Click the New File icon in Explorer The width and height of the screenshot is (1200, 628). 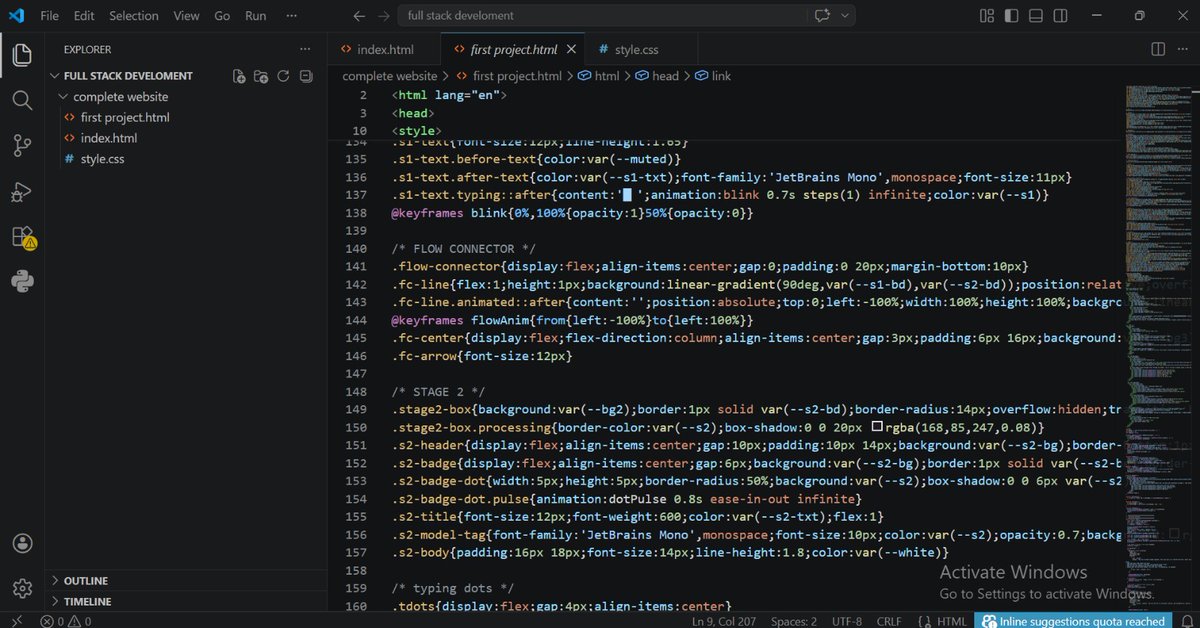pos(239,76)
